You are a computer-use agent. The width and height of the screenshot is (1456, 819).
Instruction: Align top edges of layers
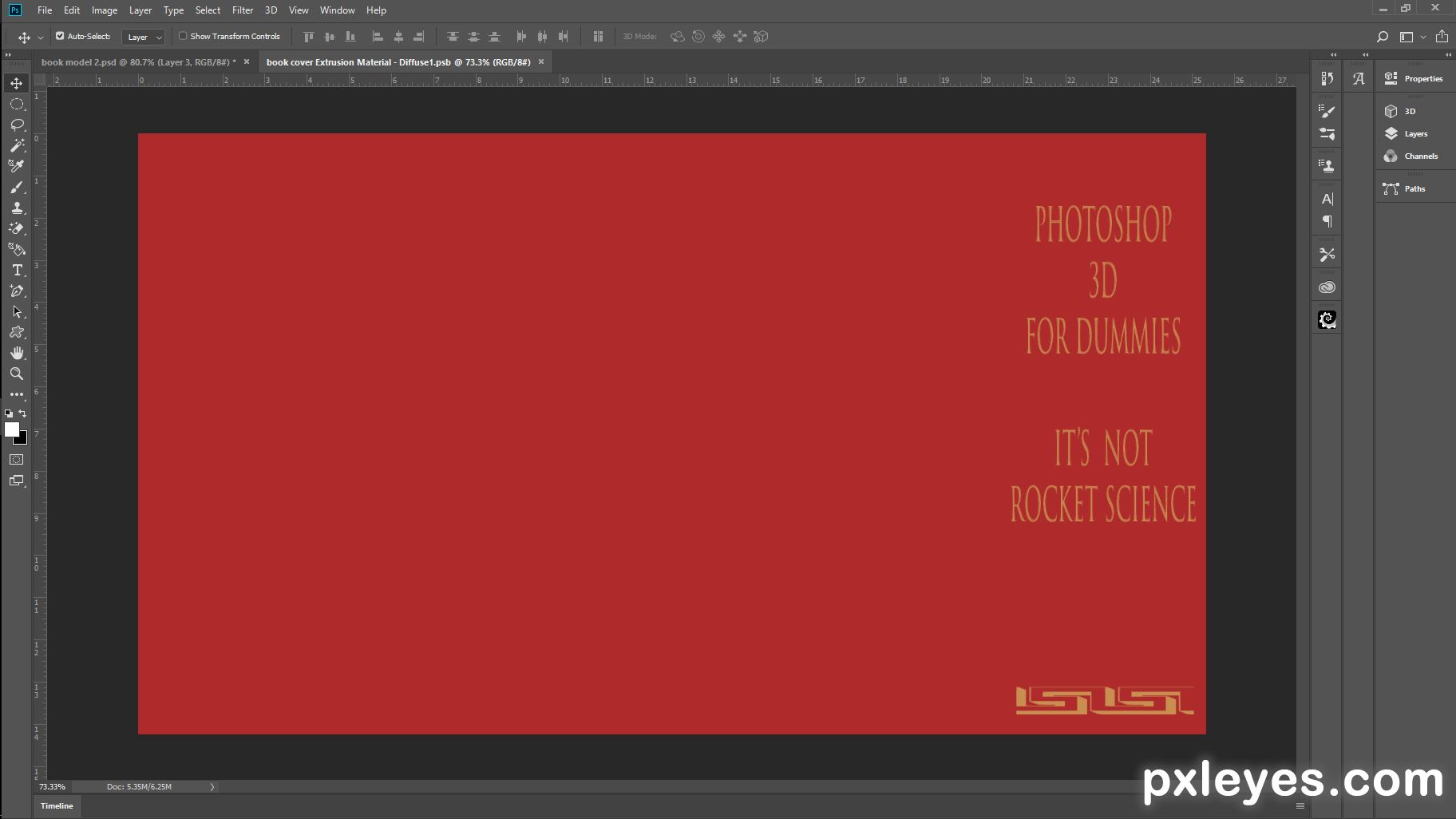coord(309,37)
